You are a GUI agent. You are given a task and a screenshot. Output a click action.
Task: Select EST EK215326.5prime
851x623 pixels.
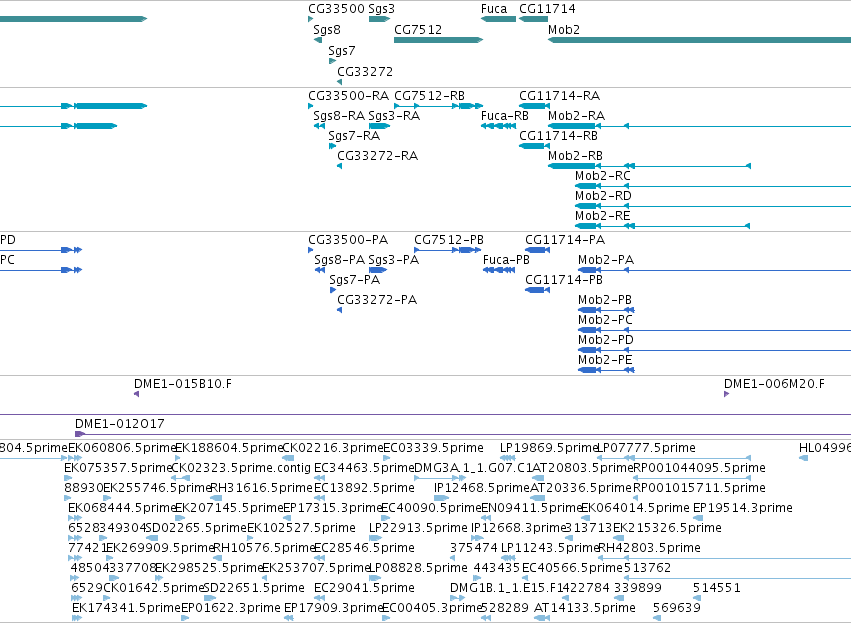tap(668, 528)
